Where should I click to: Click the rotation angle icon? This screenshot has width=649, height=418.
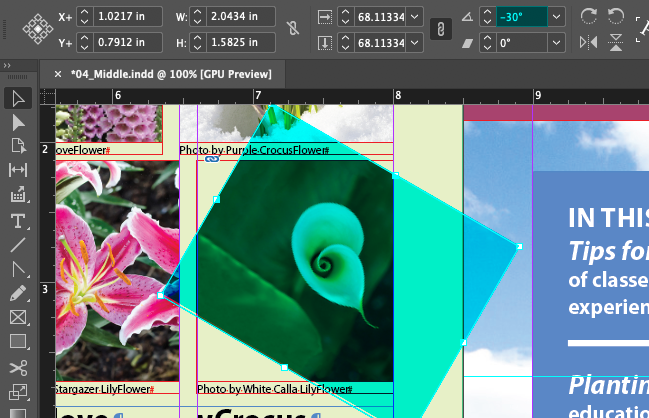pos(467,17)
